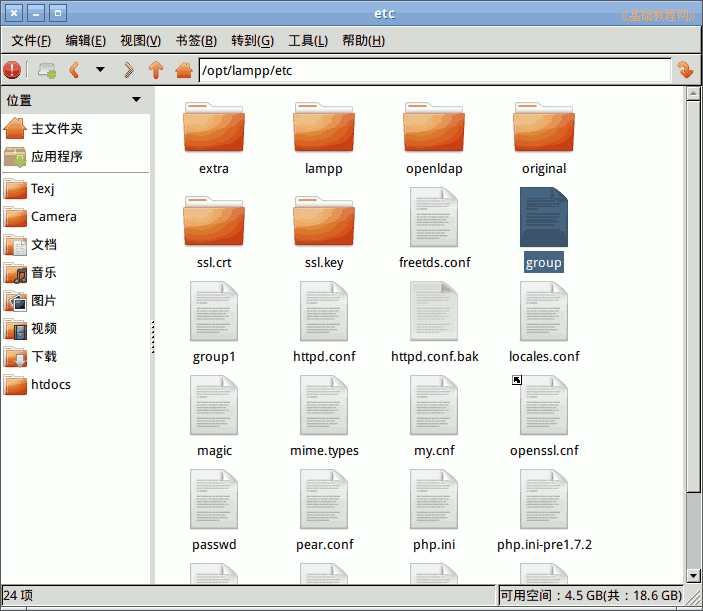The height and width of the screenshot is (611, 703).
Task: Click the side pane divider handle
Action: pos(153,336)
